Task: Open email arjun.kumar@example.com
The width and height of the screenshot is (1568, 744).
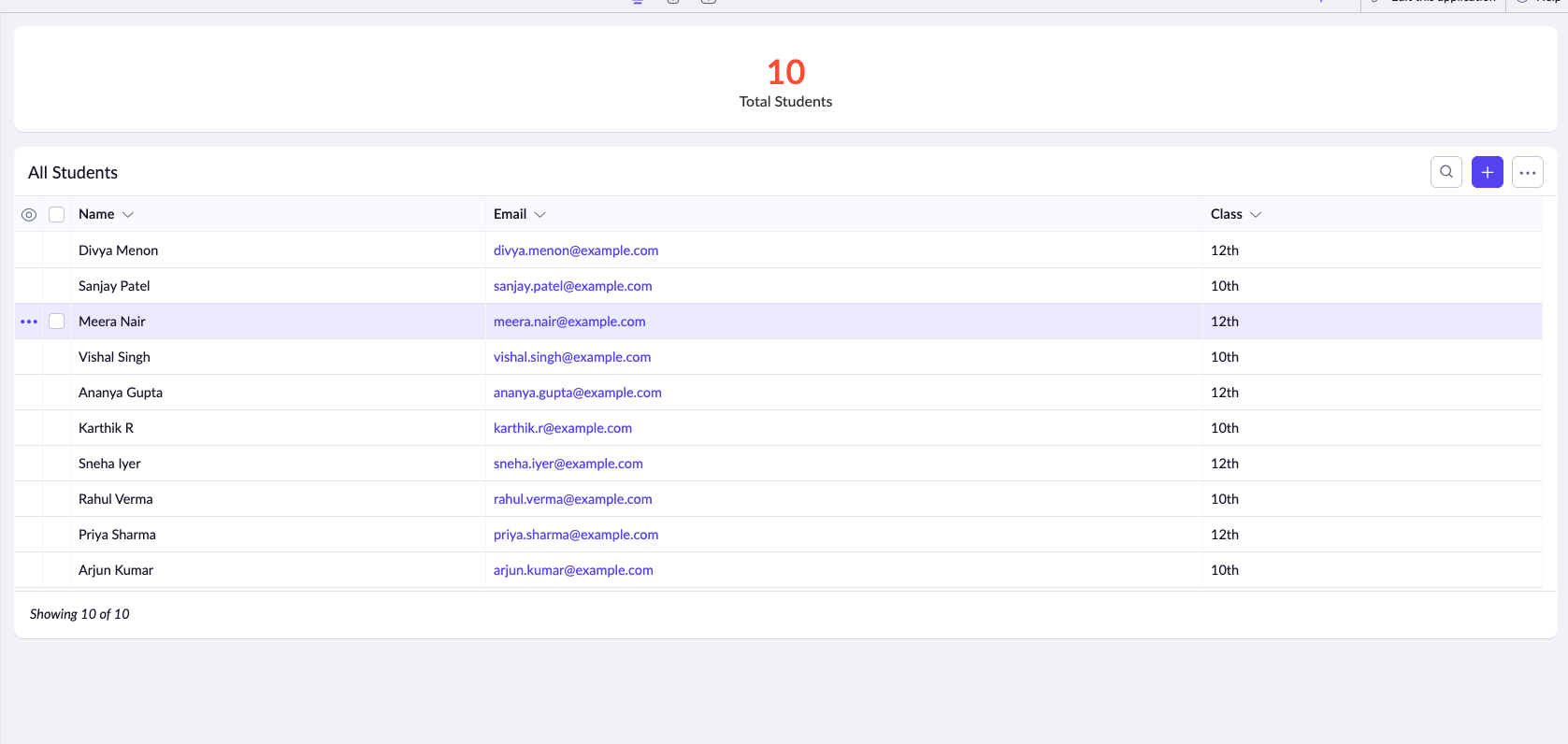Action: [573, 570]
